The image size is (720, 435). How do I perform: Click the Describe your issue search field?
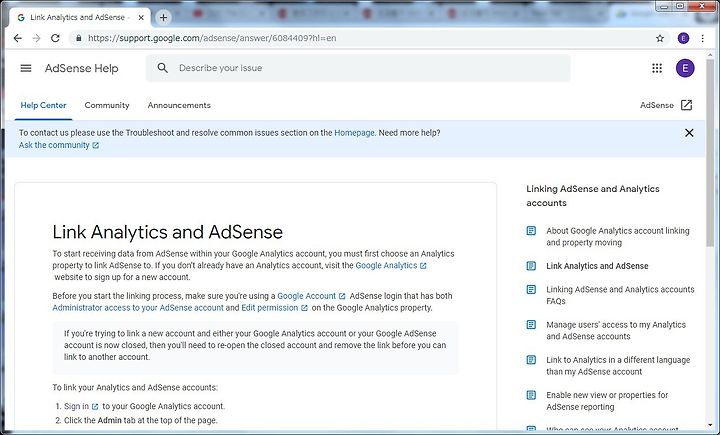358,68
